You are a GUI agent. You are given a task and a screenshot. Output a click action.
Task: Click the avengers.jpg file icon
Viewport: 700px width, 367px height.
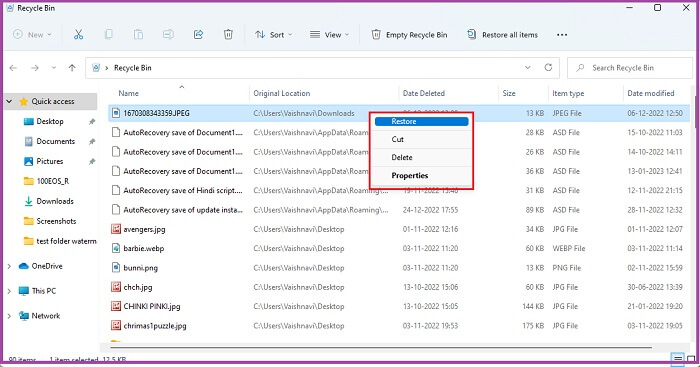116,229
